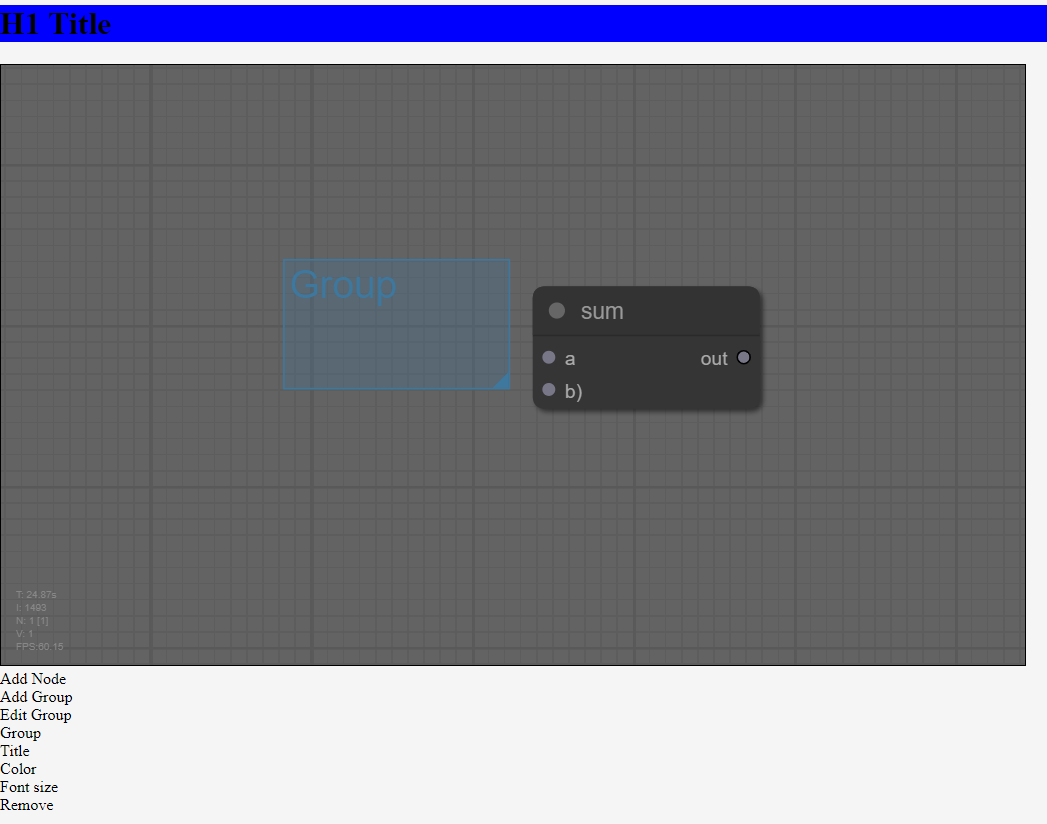
Task: Click the Add Group link
Action: click(36, 697)
